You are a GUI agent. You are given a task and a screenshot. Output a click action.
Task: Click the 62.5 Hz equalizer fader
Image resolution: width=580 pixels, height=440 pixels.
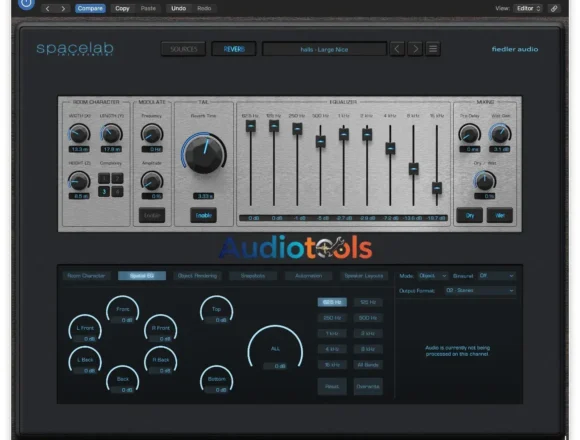click(251, 126)
